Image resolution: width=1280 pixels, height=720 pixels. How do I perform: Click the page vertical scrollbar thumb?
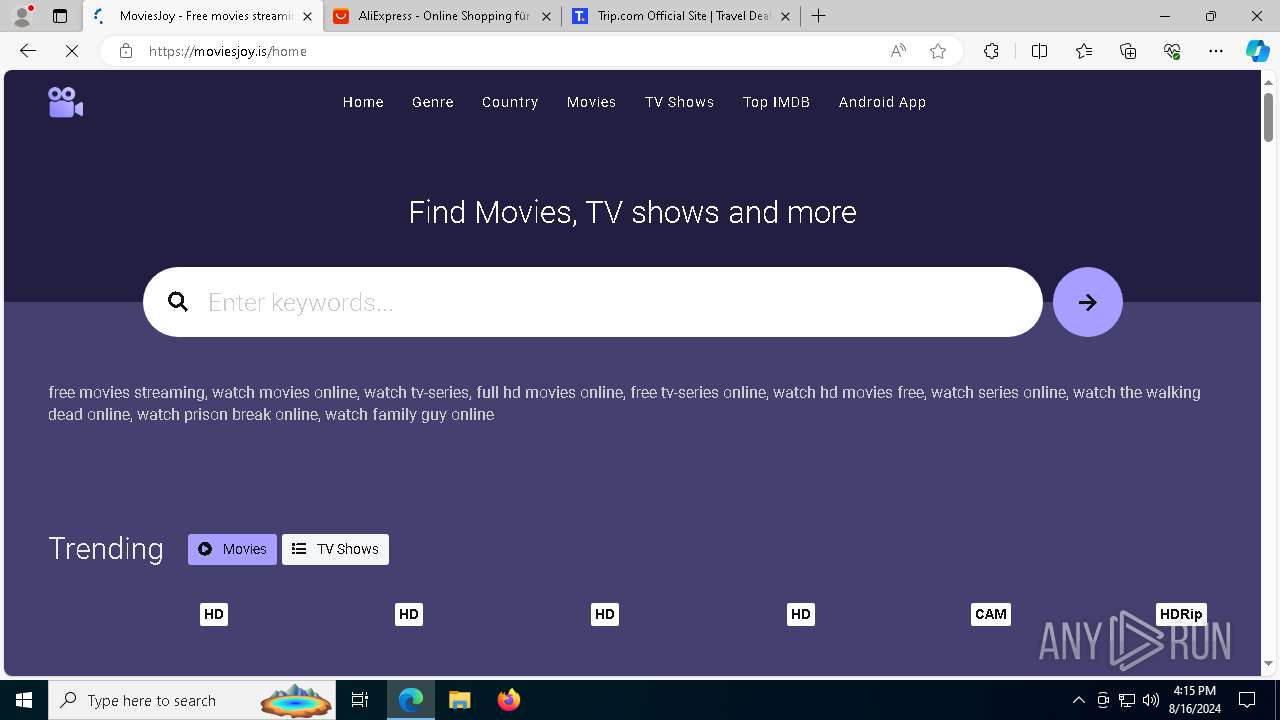(1268, 116)
